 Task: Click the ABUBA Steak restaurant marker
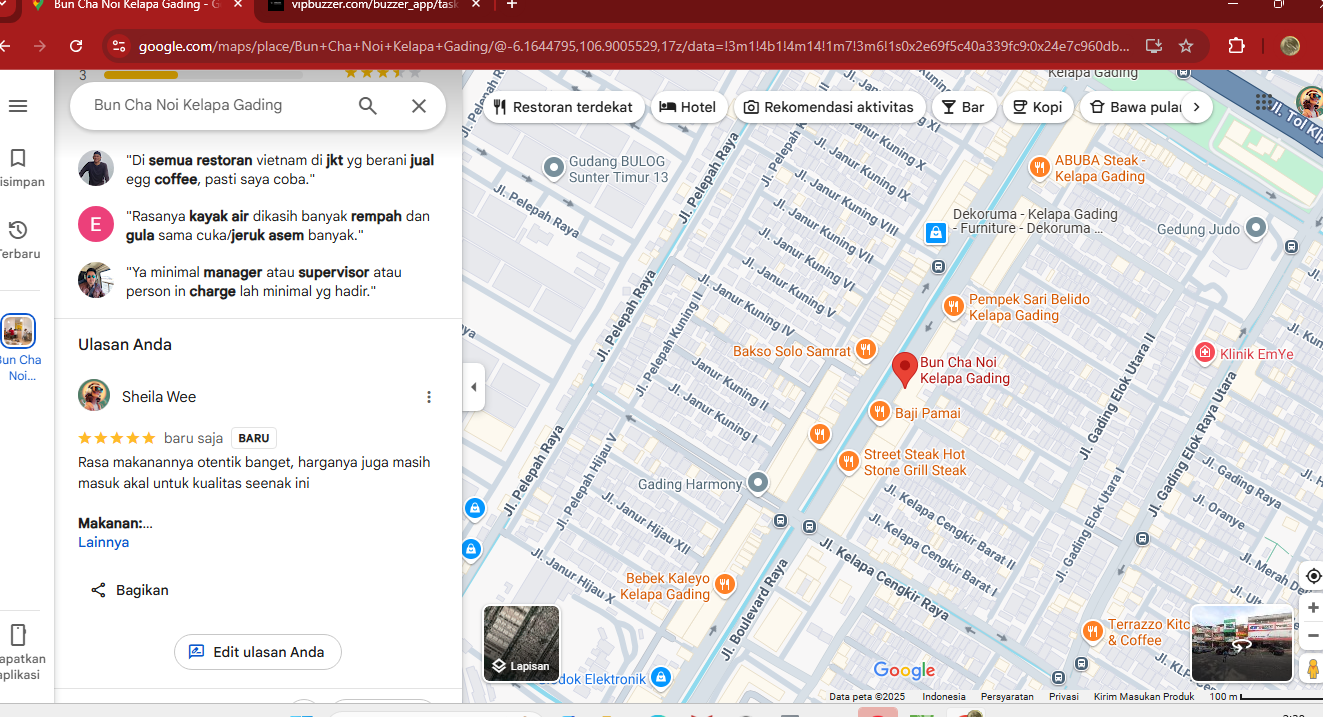click(x=1040, y=167)
